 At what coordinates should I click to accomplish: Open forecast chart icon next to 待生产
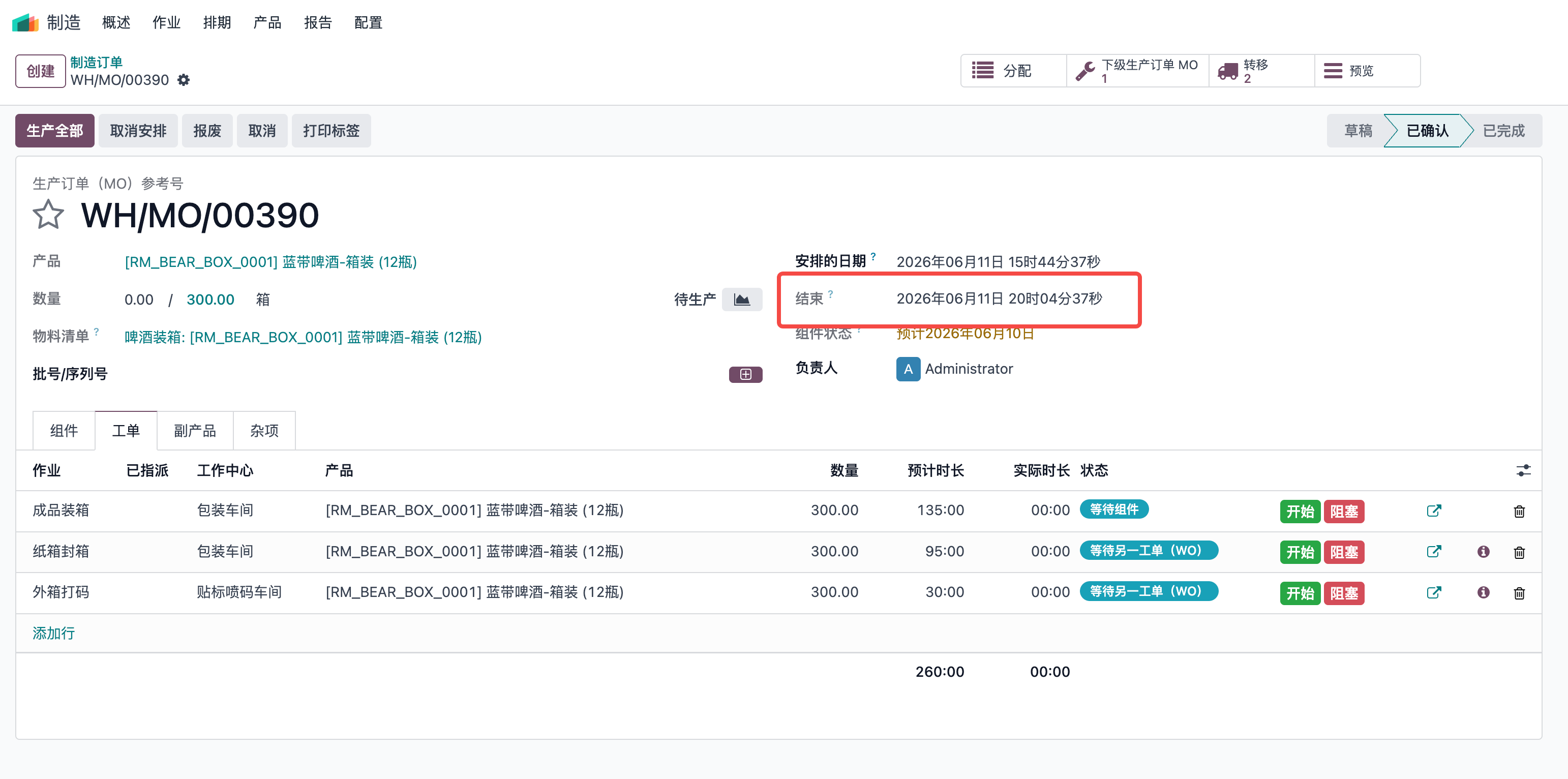741,299
